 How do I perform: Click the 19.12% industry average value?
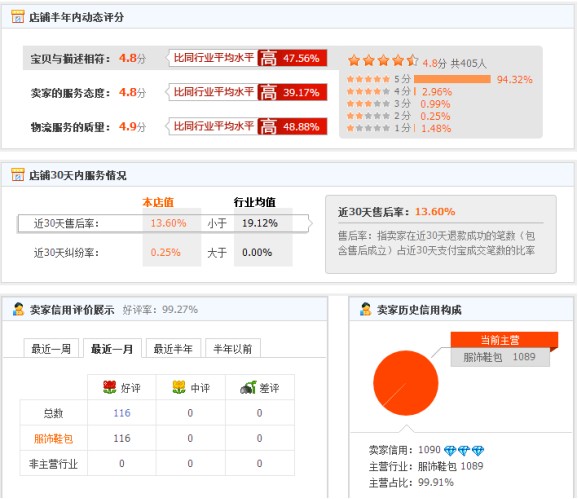(x=260, y=223)
